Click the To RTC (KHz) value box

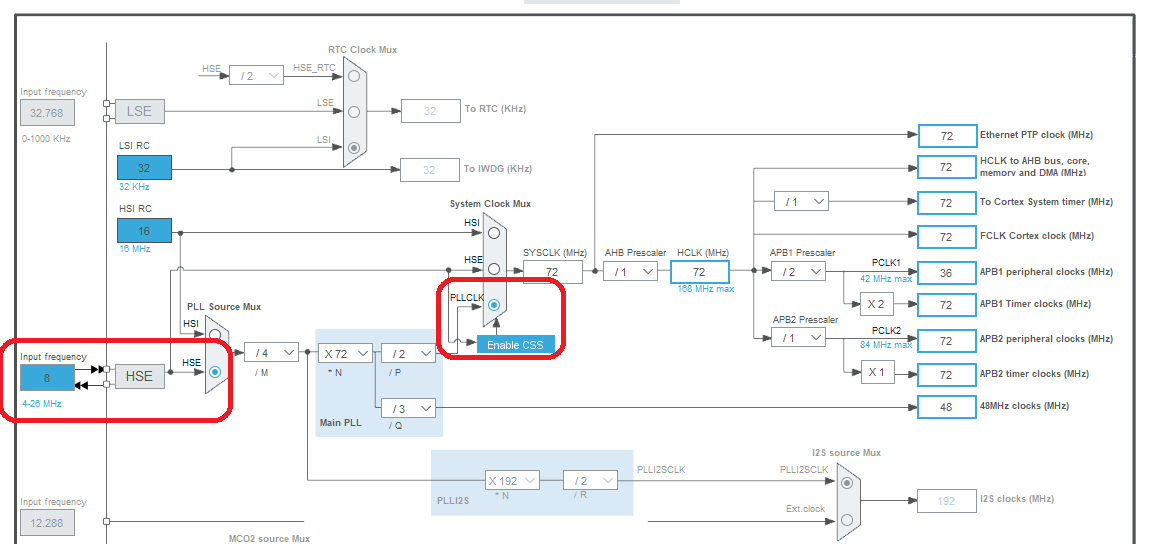click(x=429, y=111)
